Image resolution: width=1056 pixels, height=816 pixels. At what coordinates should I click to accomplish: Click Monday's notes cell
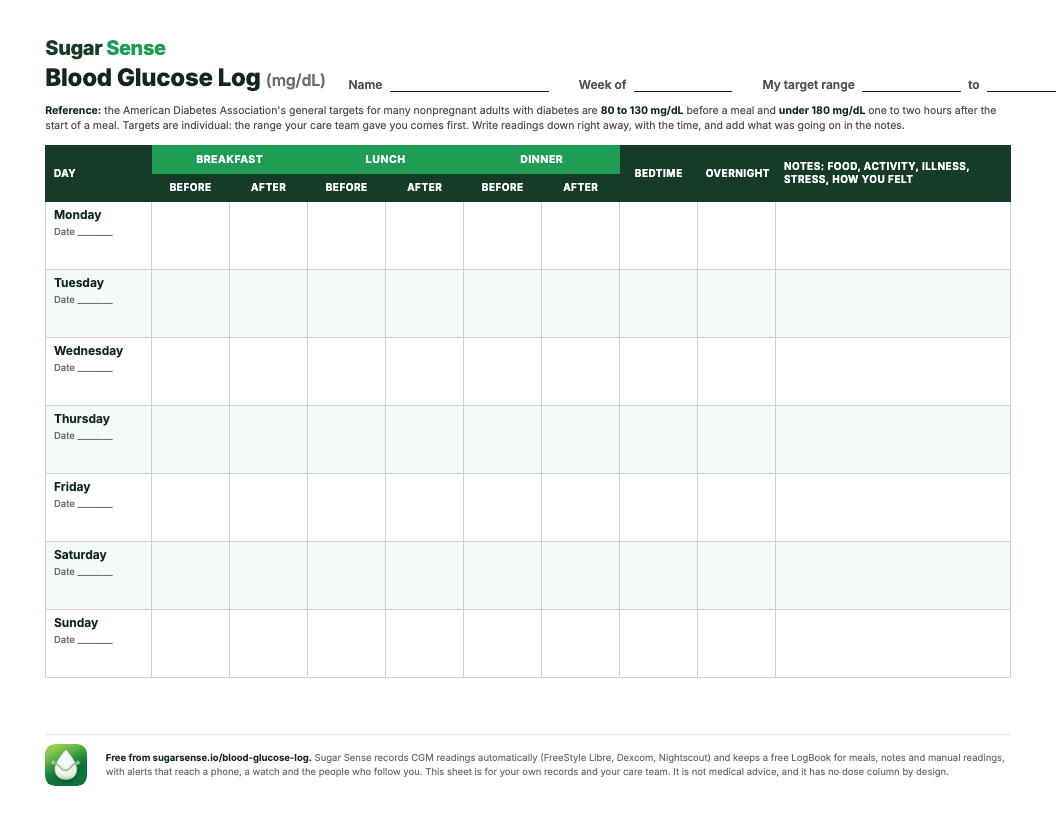point(893,236)
